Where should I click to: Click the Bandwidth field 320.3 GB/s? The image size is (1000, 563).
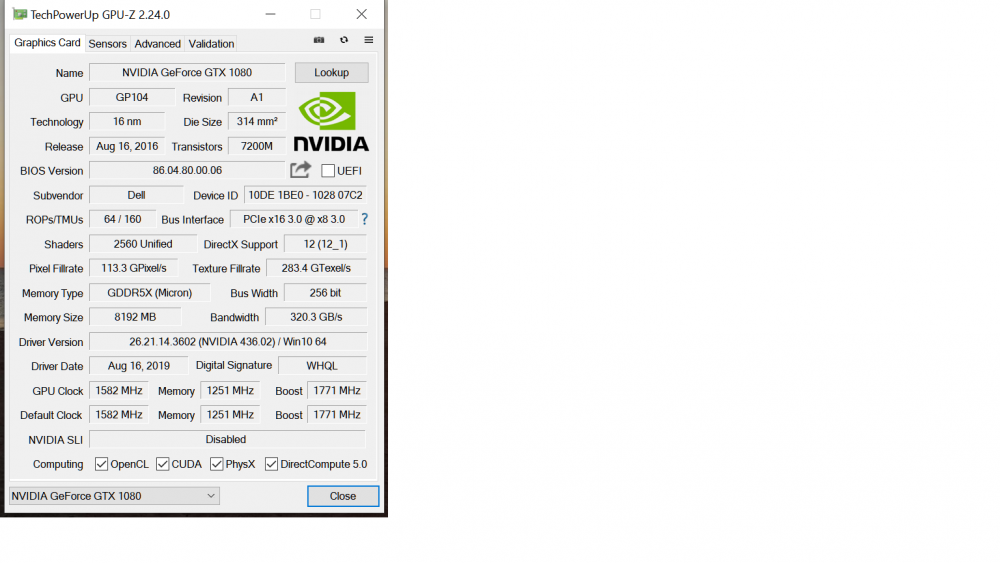coord(316,318)
